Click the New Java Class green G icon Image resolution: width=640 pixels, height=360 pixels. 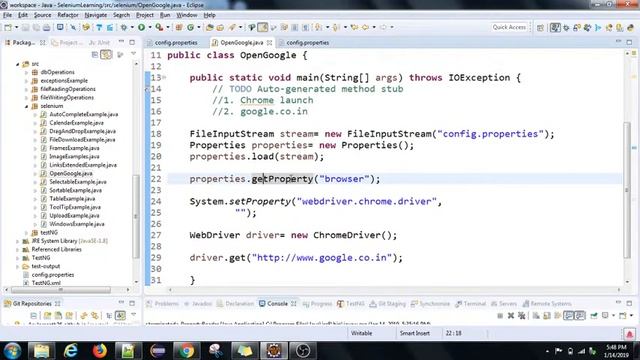[x=191, y=27]
